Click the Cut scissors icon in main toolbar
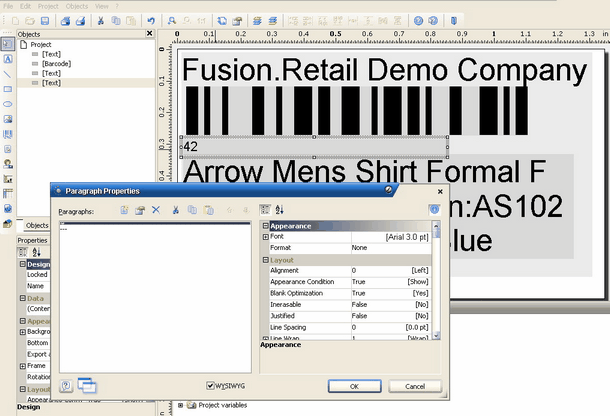The height and width of the screenshot is (416, 610). click(100, 21)
